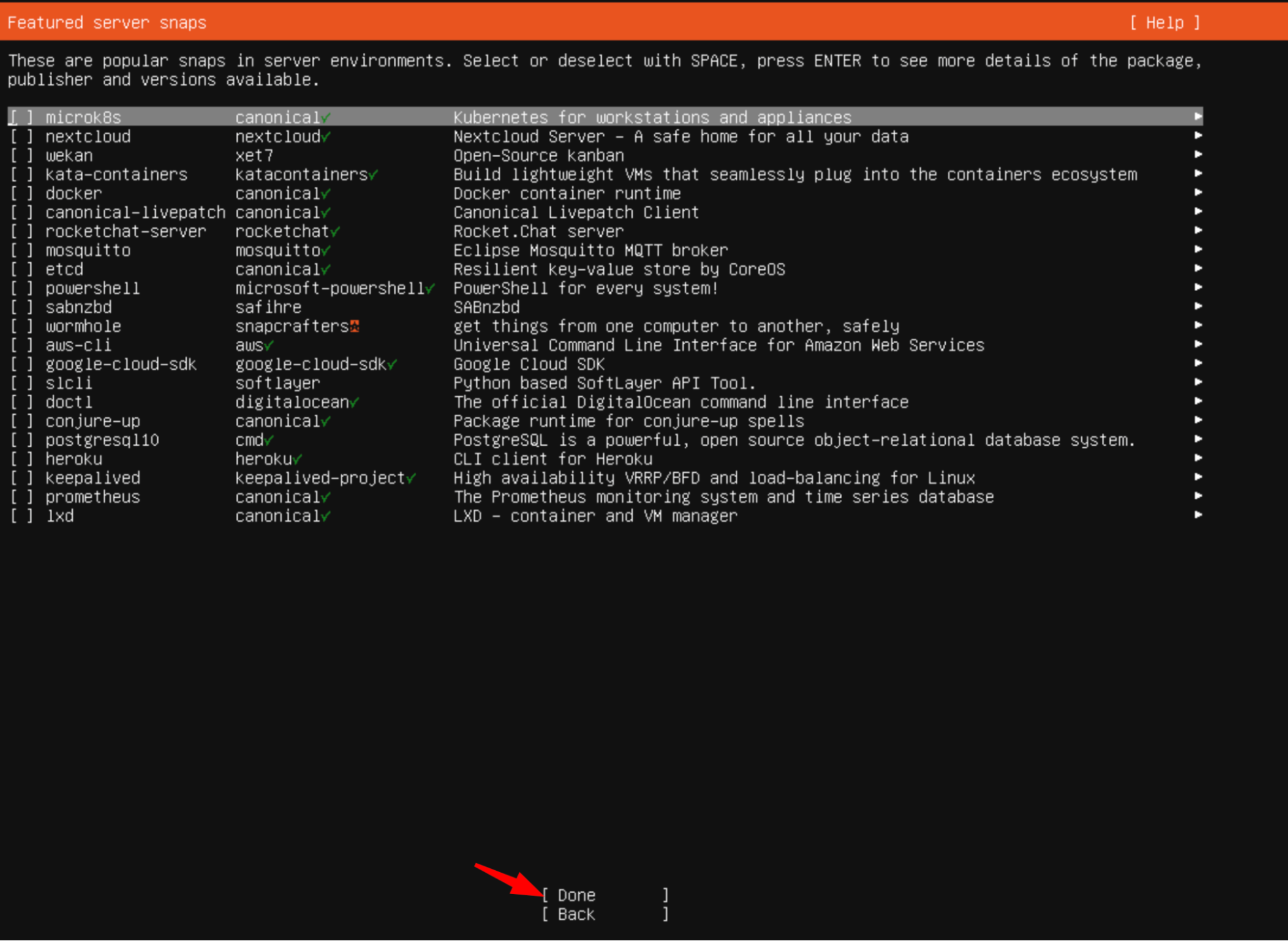
Task: Expand details arrow for microk8s row
Action: pyautogui.click(x=1198, y=117)
